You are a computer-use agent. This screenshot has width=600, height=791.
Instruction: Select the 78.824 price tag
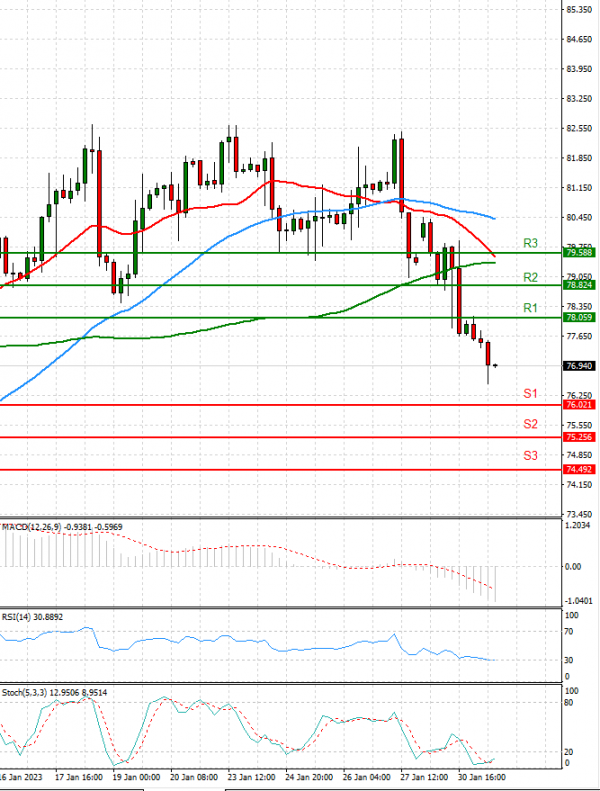pyautogui.click(x=579, y=286)
